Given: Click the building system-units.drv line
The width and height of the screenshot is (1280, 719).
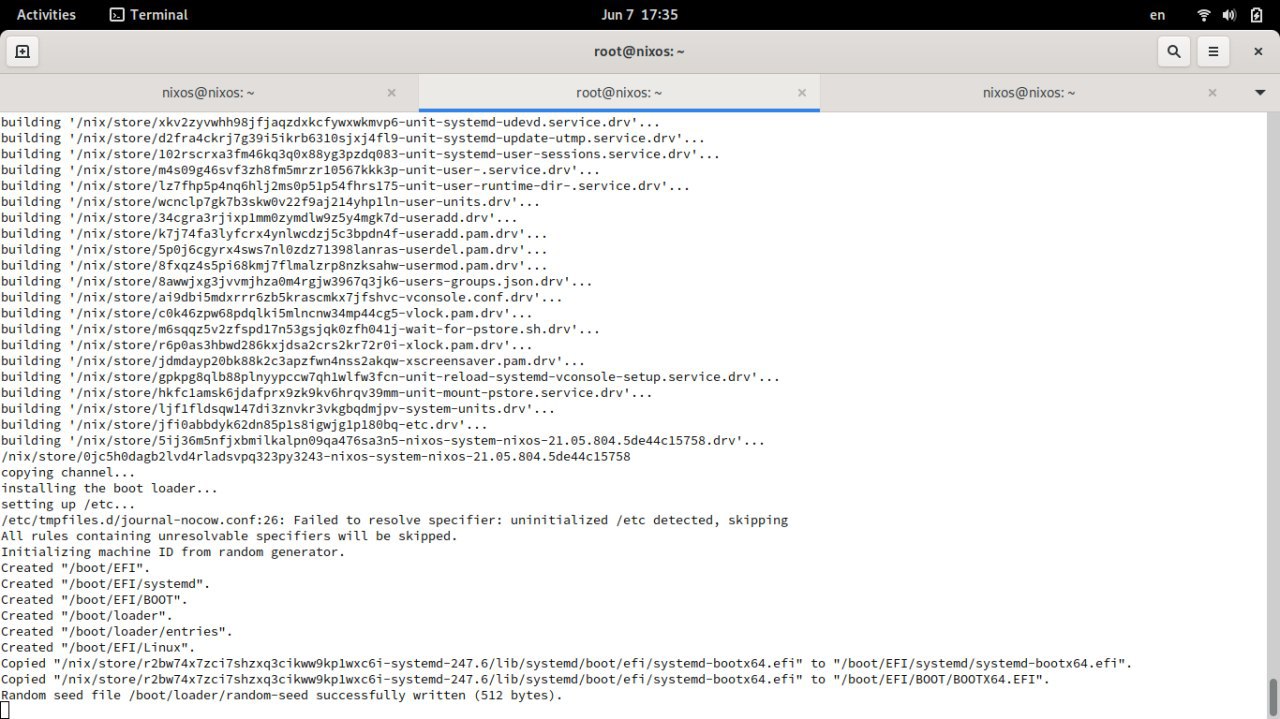Looking at the screenshot, I should pos(278,408).
